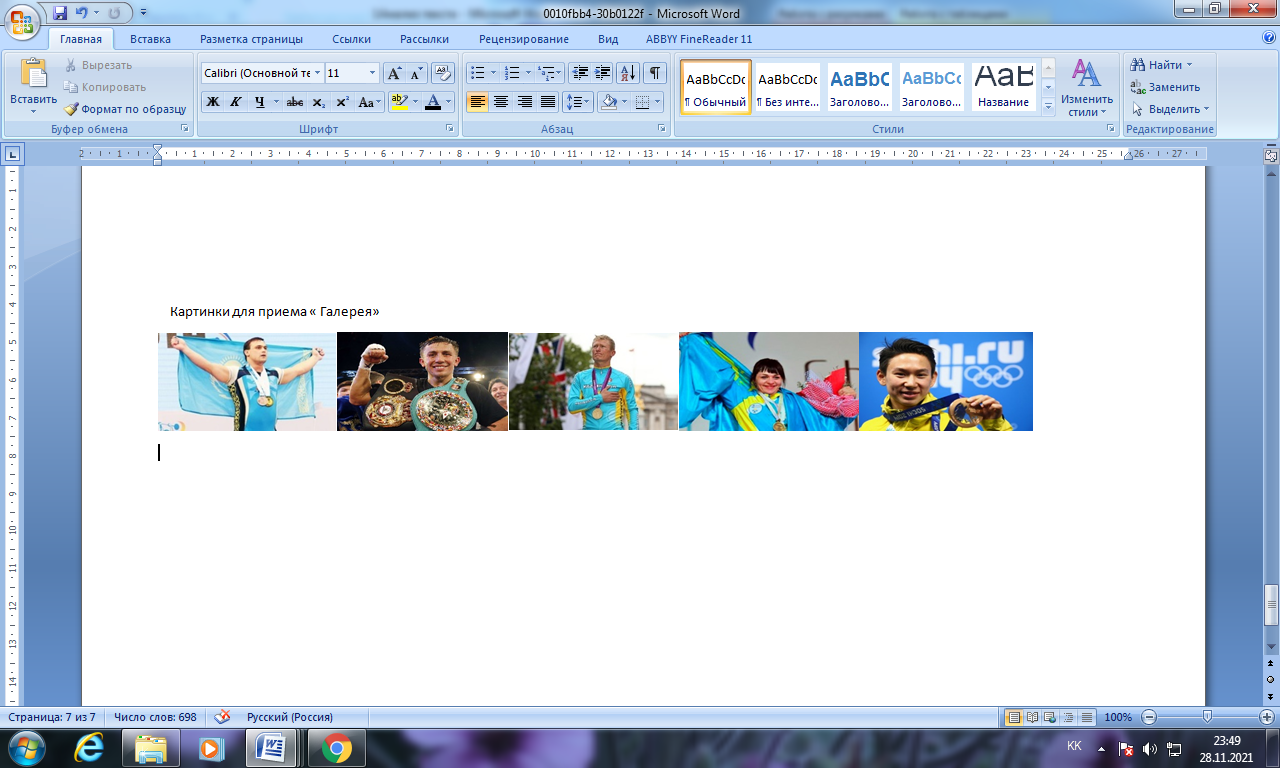Open the round Office button menu
The image size is (1280, 768).
[23, 20]
